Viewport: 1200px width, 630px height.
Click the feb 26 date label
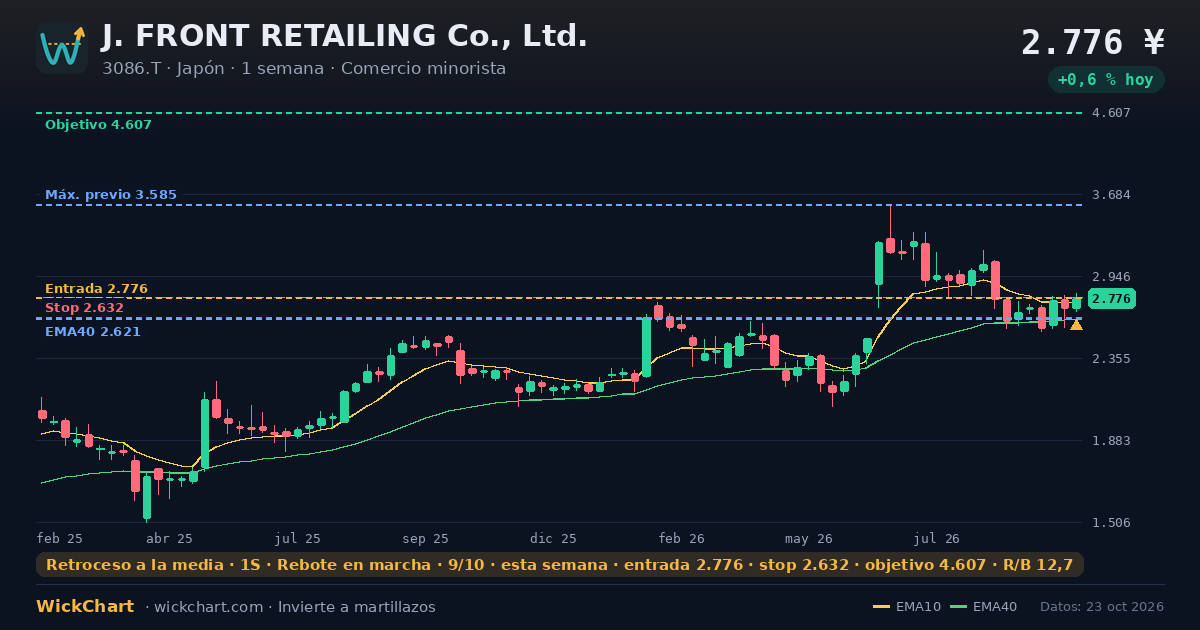coord(682,539)
